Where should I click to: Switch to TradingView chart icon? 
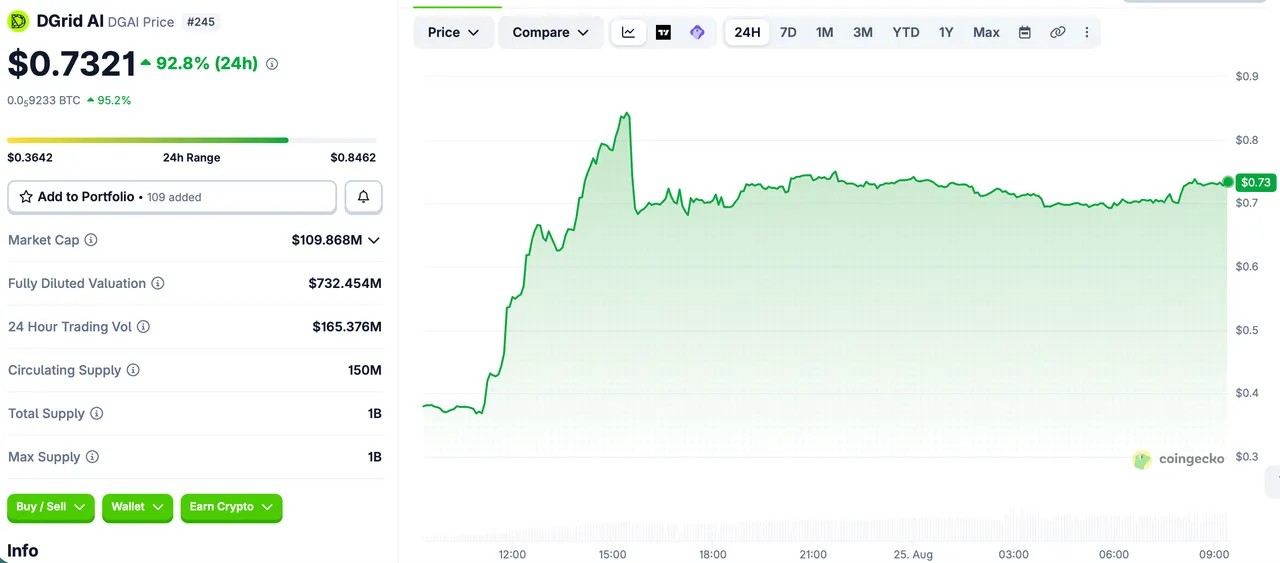[x=663, y=32]
